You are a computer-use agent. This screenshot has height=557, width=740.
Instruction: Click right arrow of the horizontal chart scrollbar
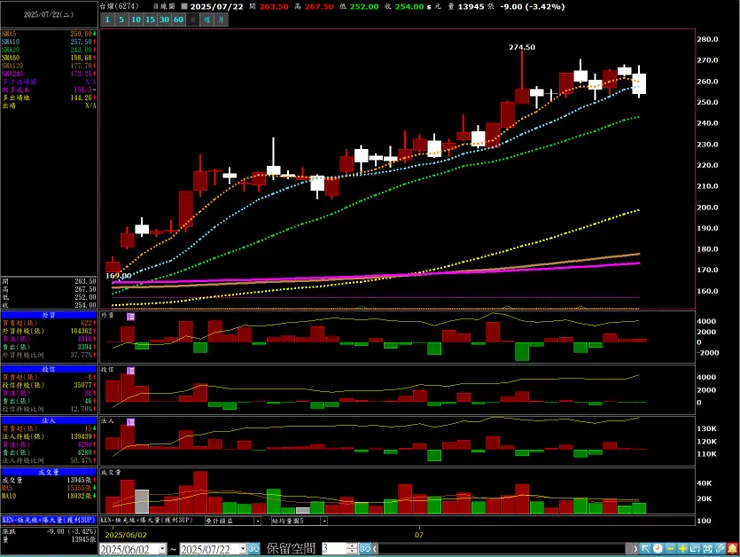pyautogui.click(x=635, y=549)
